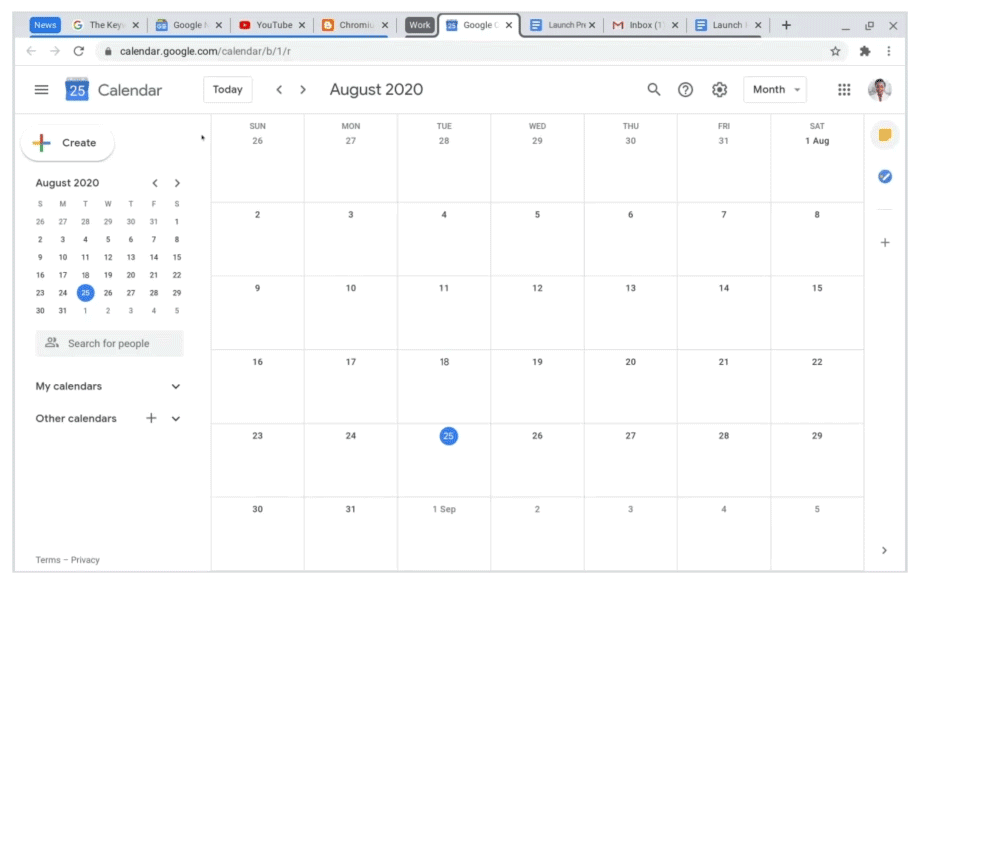Open the Settings gear menu
Viewport: 996px width, 850px height.
tap(719, 90)
